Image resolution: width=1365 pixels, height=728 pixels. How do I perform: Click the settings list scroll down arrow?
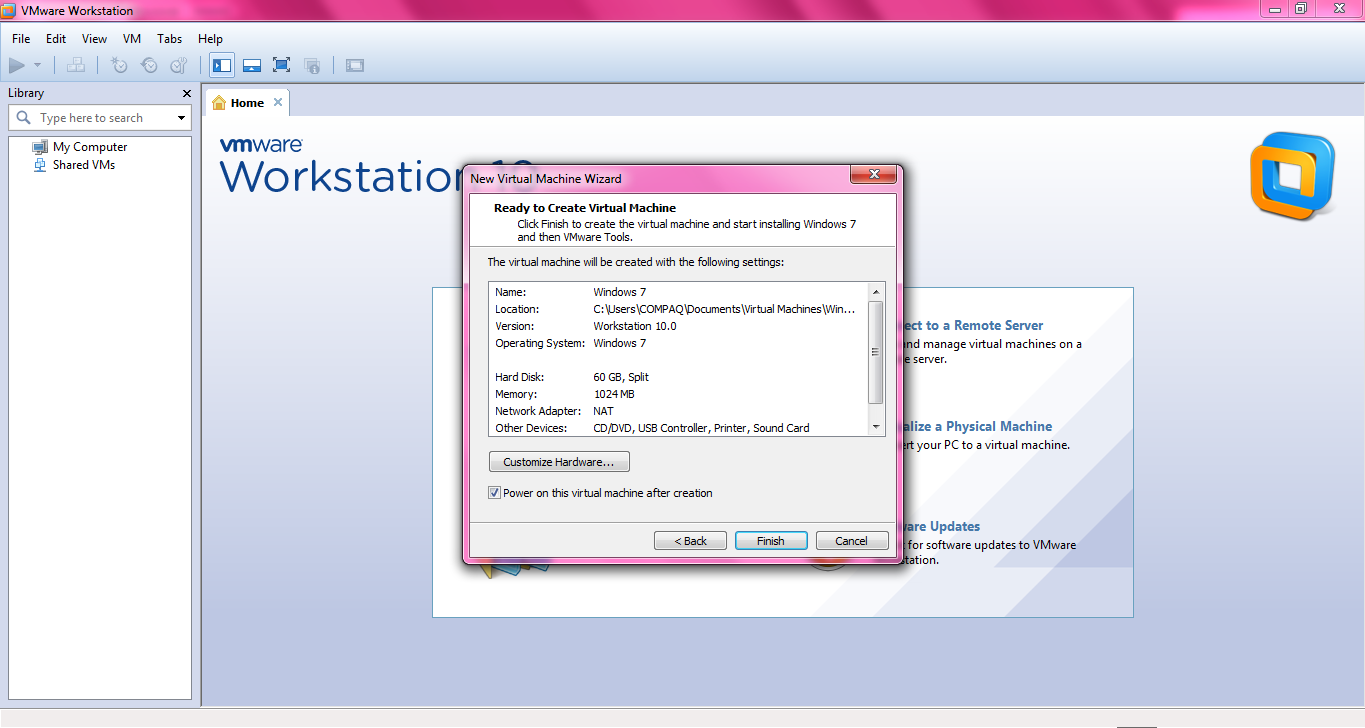tap(877, 427)
